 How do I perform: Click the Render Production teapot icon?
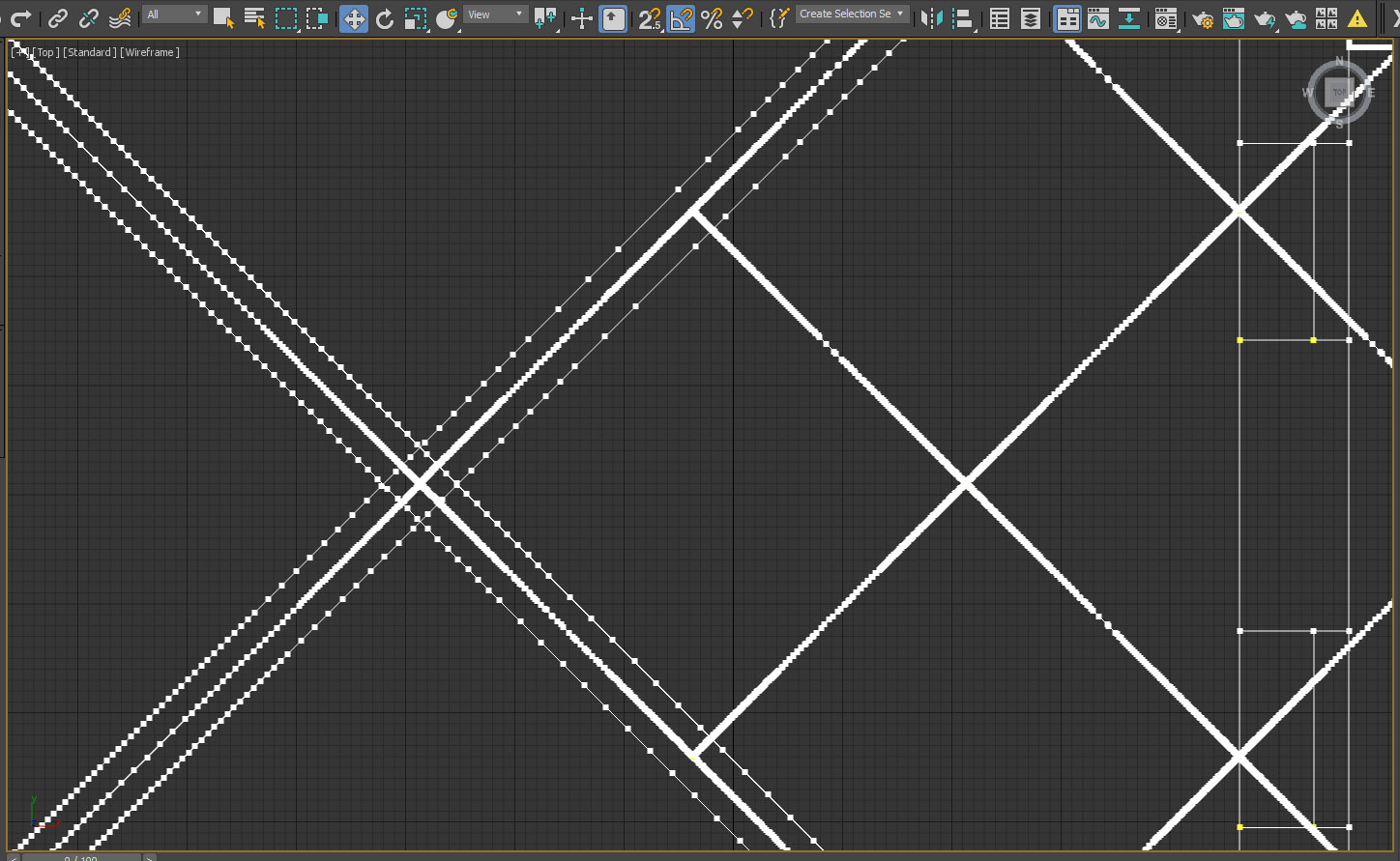pos(1265,17)
